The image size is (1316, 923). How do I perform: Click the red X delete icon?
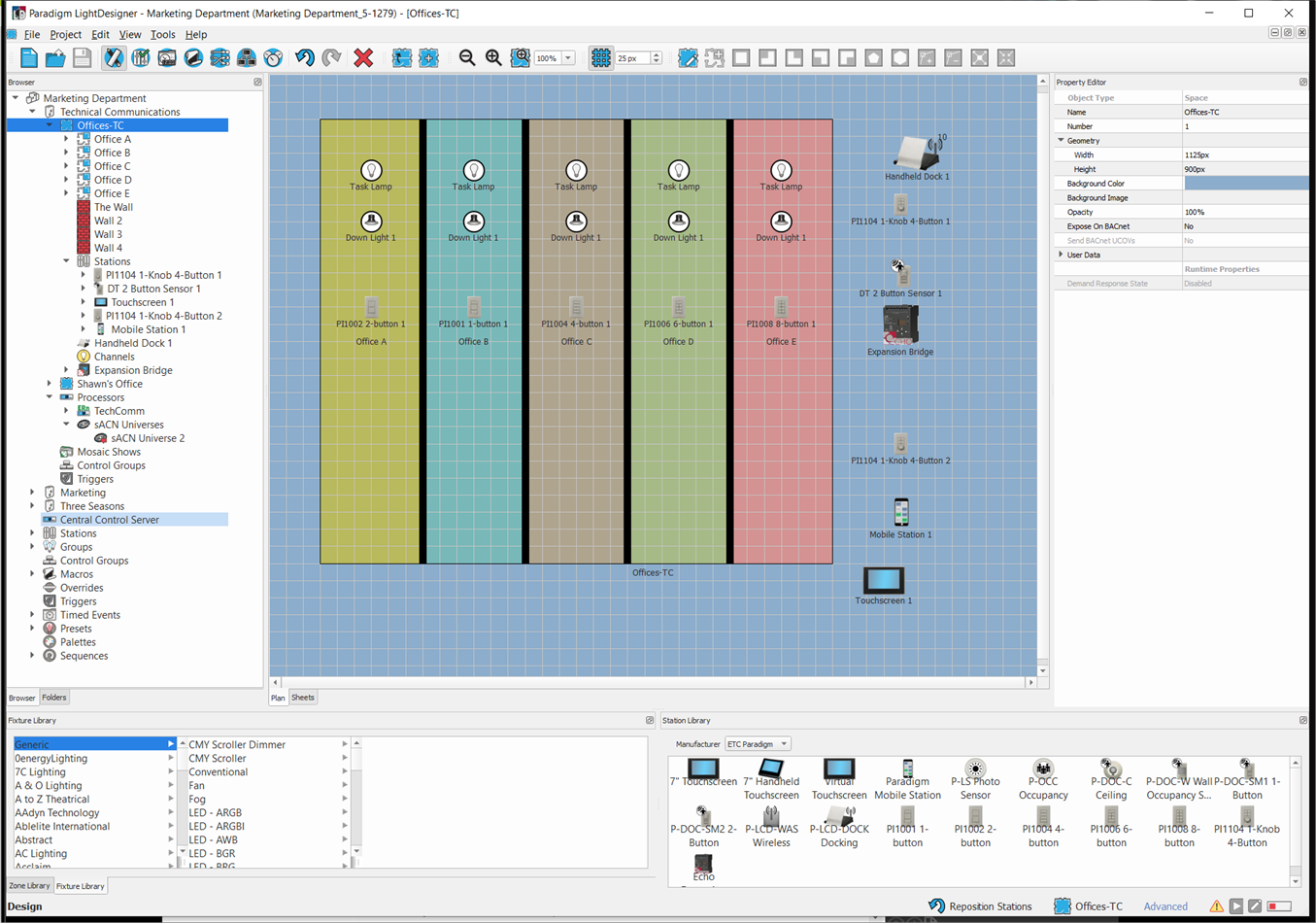(x=363, y=58)
